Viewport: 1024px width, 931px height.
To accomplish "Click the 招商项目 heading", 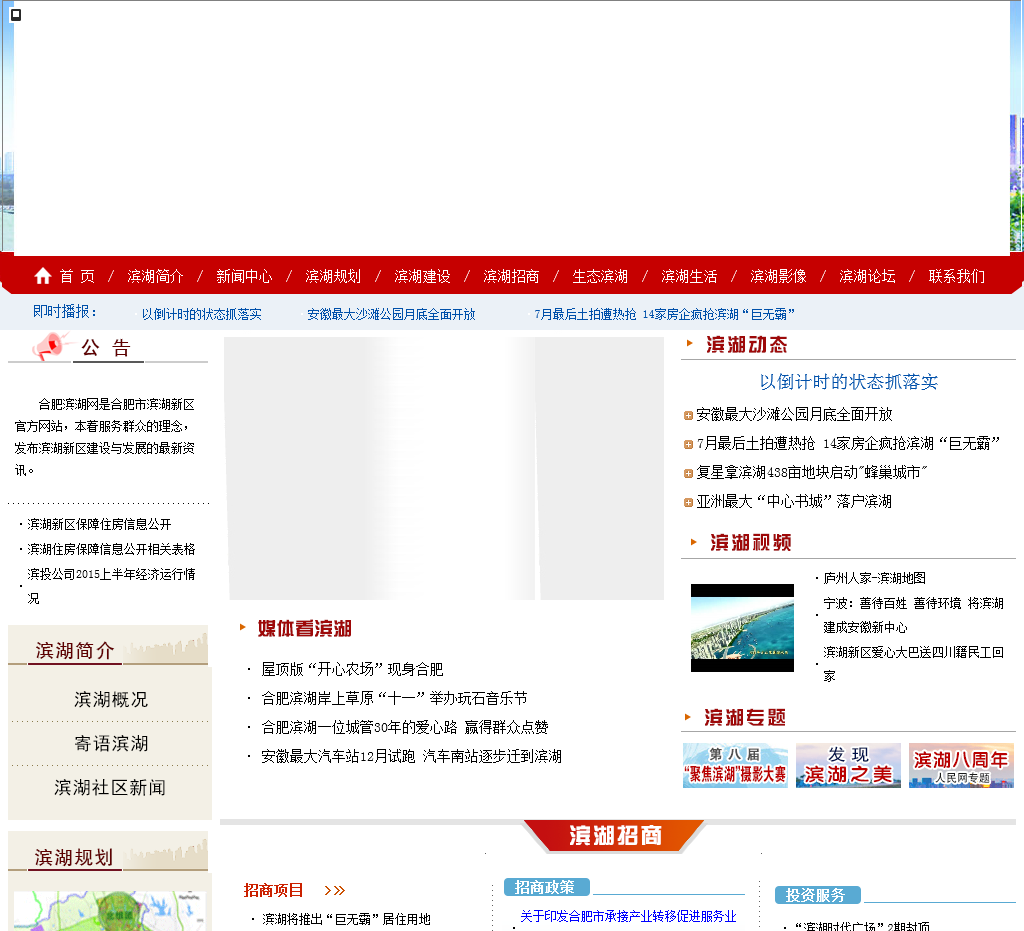I will [x=274, y=890].
